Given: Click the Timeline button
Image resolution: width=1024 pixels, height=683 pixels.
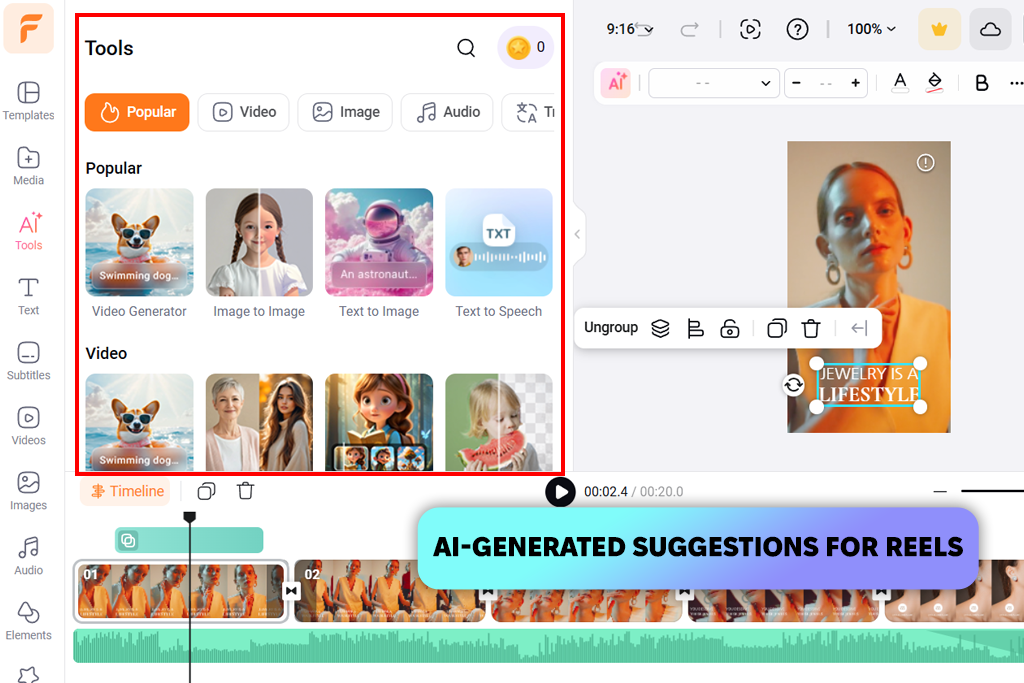Looking at the screenshot, I should pos(125,491).
